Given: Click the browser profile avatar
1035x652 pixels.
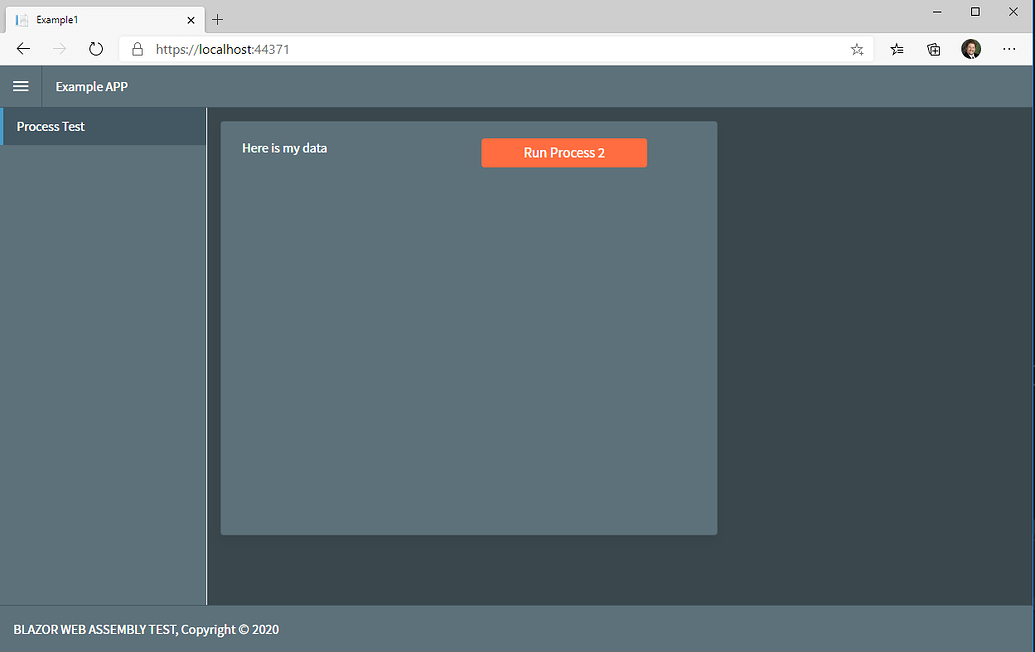Looking at the screenshot, I should click(x=971, y=48).
